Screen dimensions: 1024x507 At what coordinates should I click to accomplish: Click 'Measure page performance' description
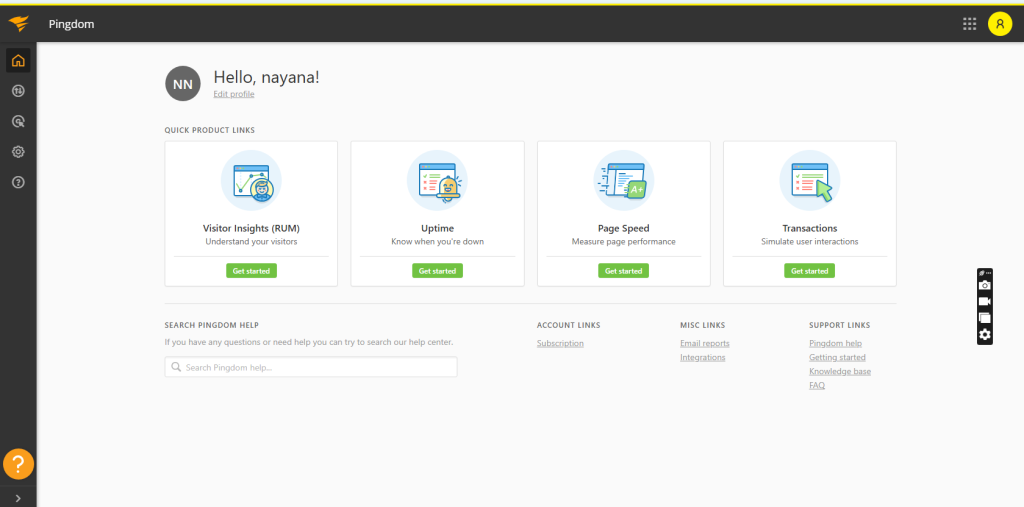(x=624, y=242)
